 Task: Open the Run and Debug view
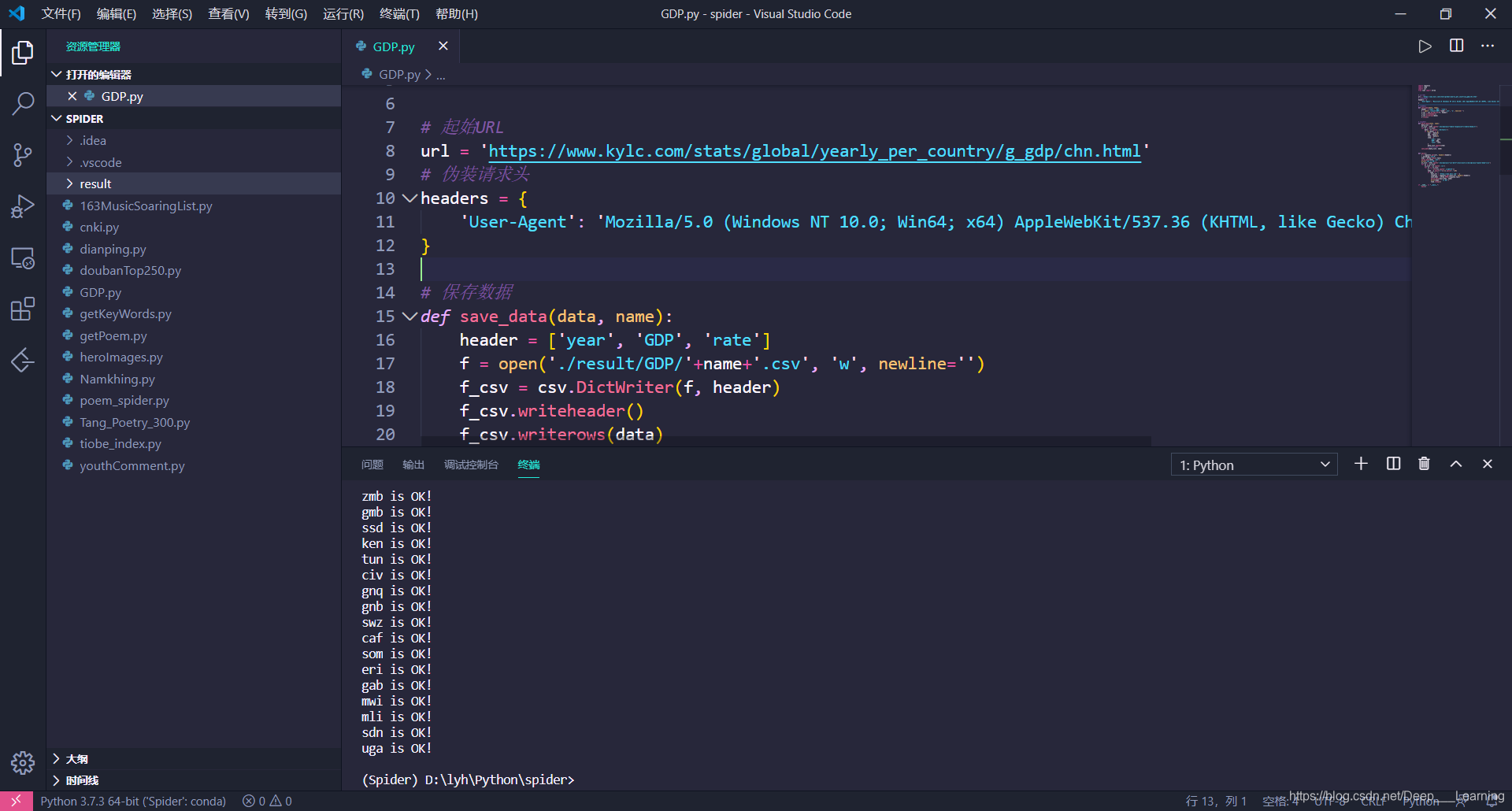pos(23,206)
